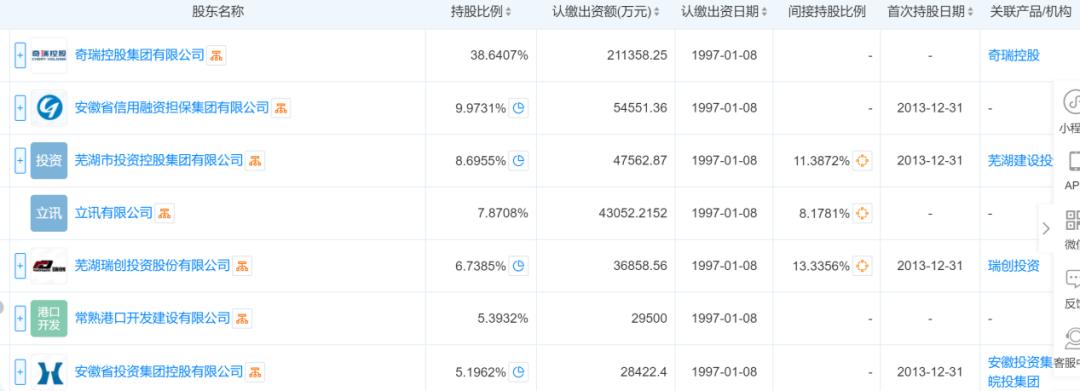Open equity structure icon beside 奇瑞控股集团有限公司
This screenshot has height=391, width=1080.
click(217, 56)
